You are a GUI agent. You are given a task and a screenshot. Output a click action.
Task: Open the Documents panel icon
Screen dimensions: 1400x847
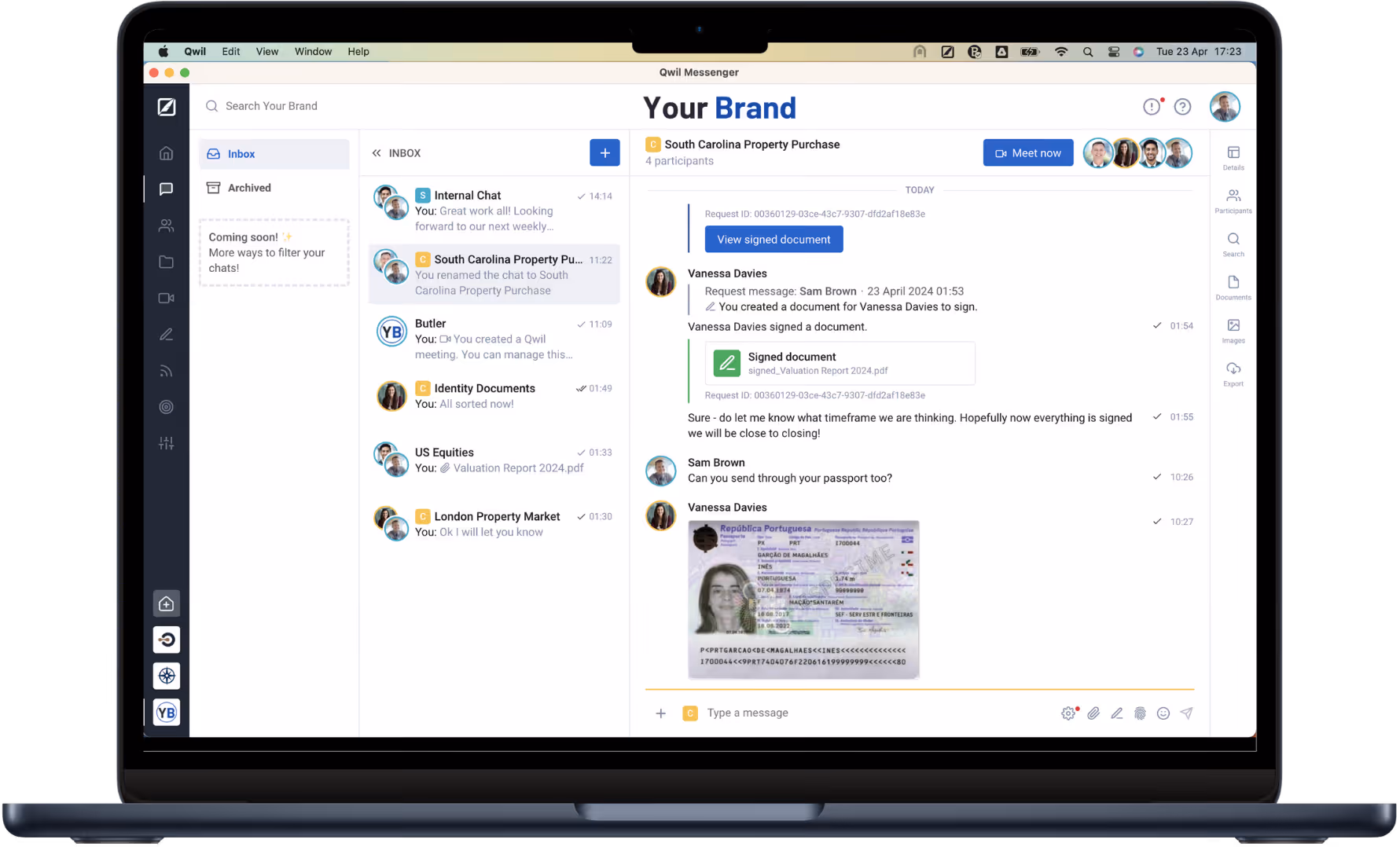click(x=1233, y=287)
